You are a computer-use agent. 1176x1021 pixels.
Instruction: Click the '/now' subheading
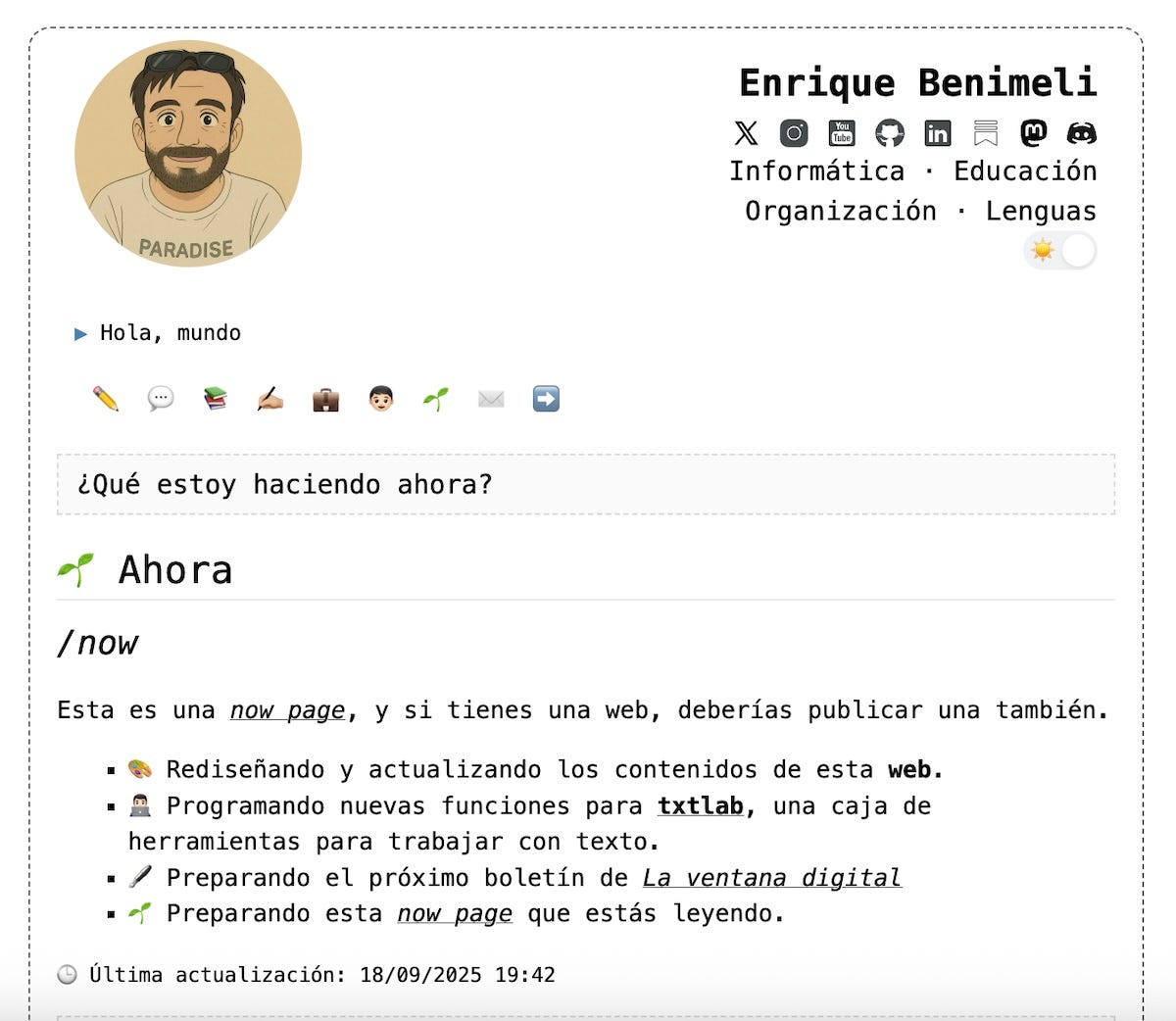click(x=97, y=643)
